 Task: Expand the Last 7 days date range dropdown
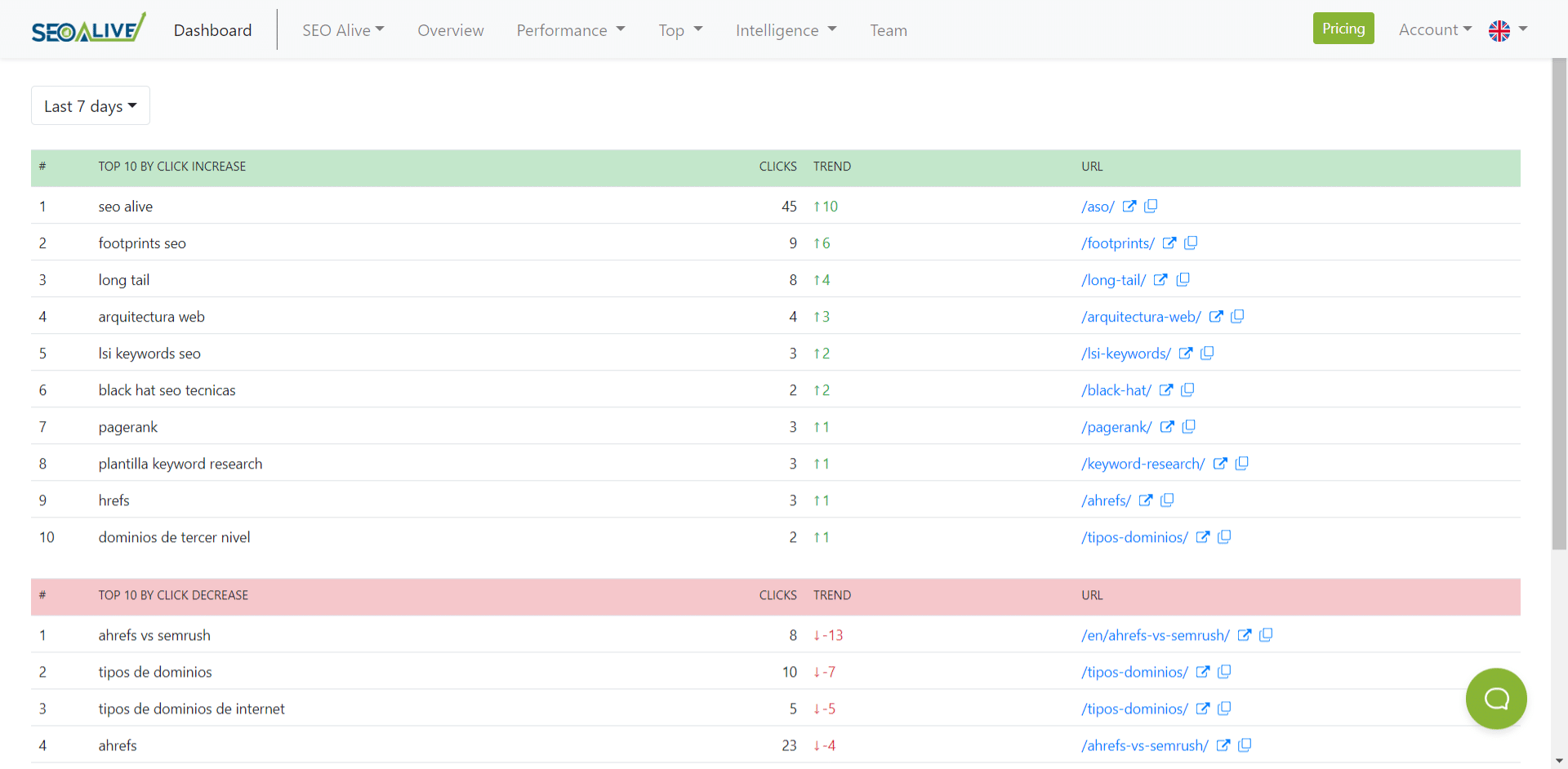90,106
